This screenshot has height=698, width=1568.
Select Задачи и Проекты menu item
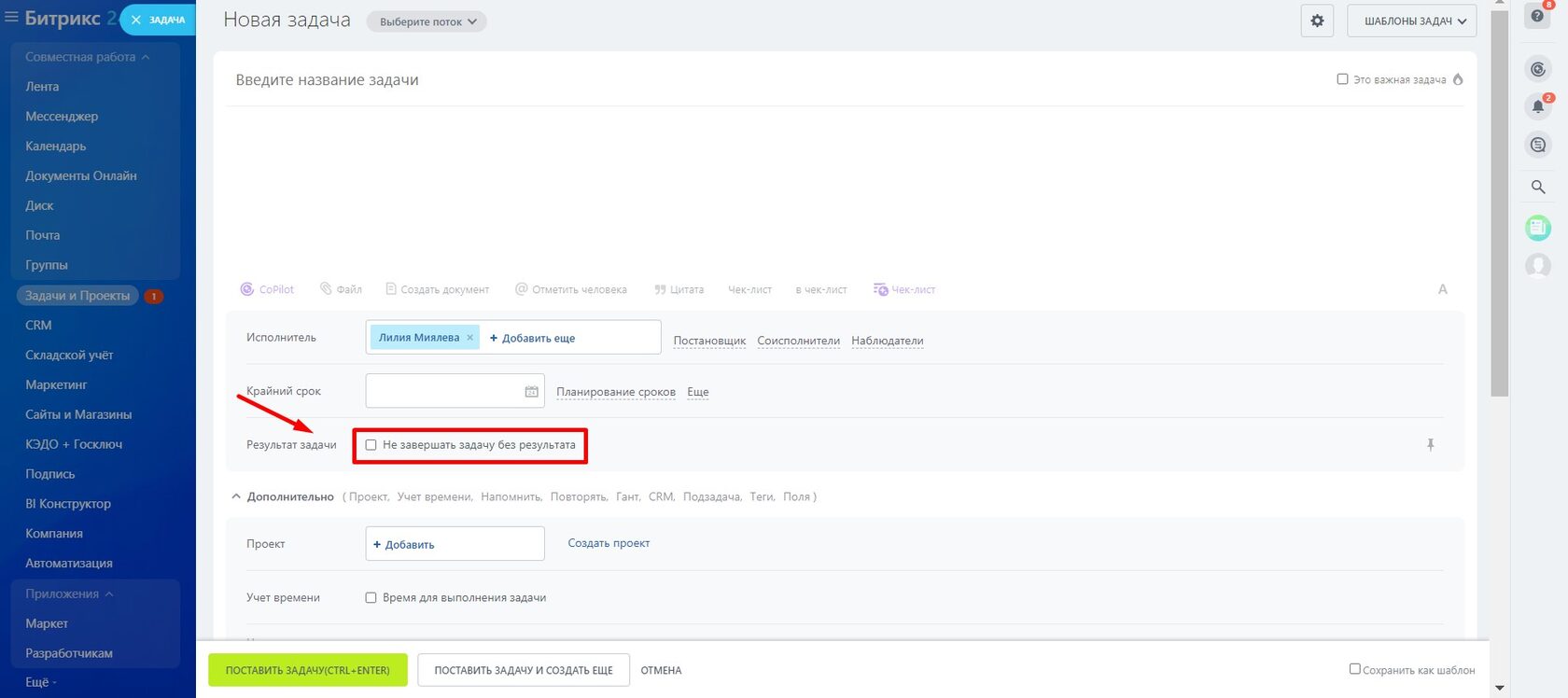tap(77, 296)
